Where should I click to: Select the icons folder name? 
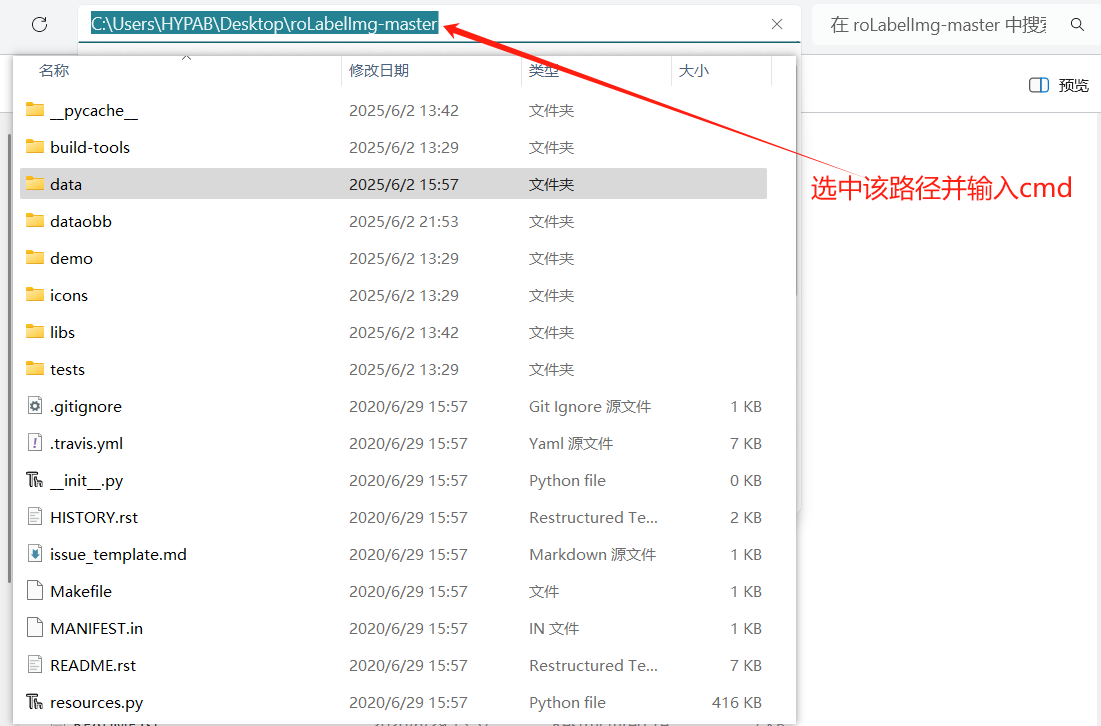tap(69, 296)
